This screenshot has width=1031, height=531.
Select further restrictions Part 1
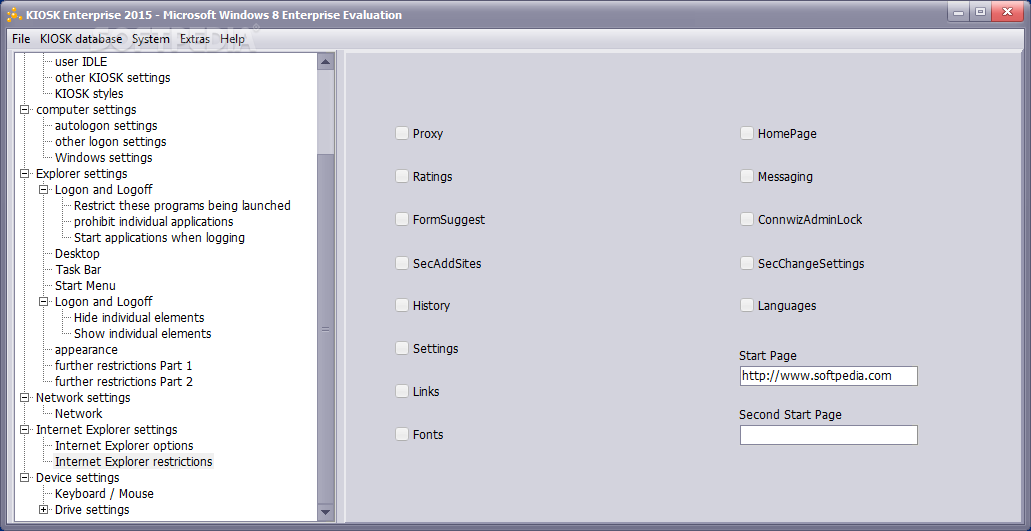coord(124,365)
